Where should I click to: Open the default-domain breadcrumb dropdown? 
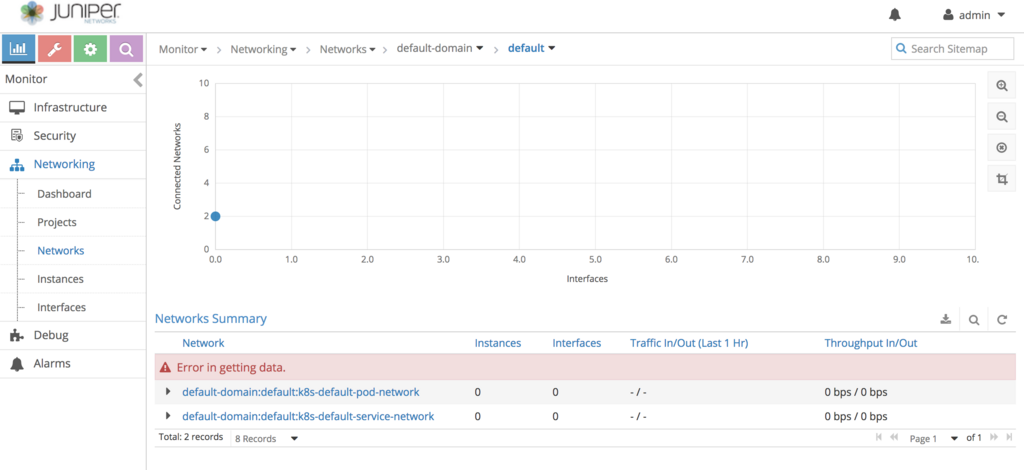[440, 48]
